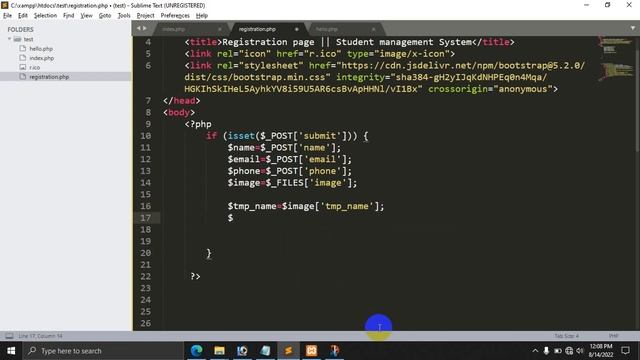Click the network tray icon
The image size is (640, 360).
[x=569, y=351]
